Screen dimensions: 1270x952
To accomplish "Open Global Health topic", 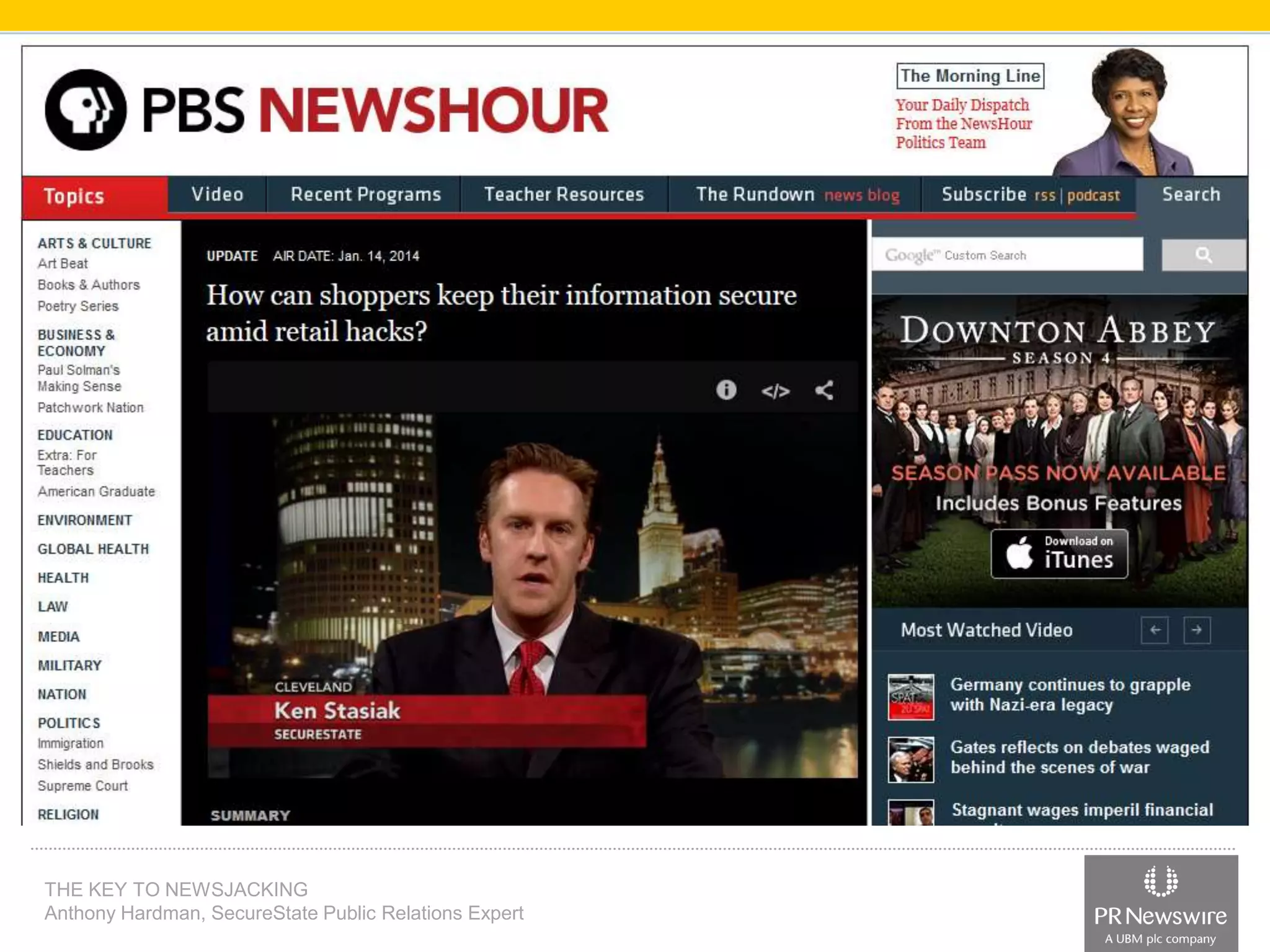I will click(93, 549).
